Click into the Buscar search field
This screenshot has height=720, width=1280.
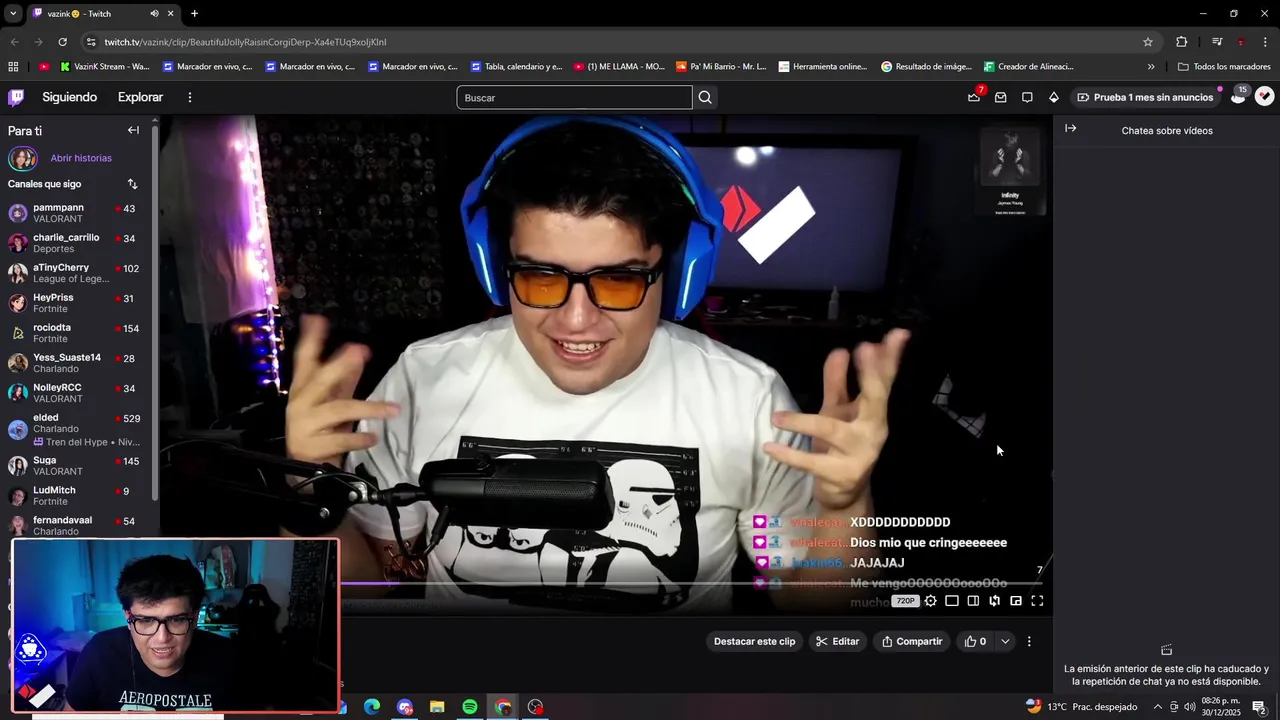coord(574,97)
